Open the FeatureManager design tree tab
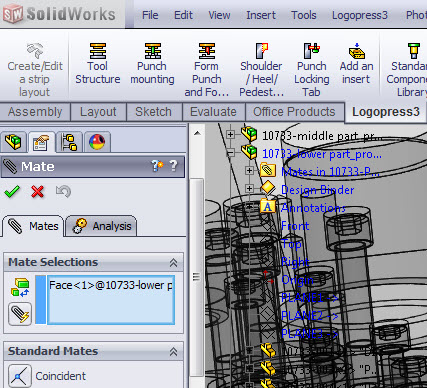 pos(14,142)
